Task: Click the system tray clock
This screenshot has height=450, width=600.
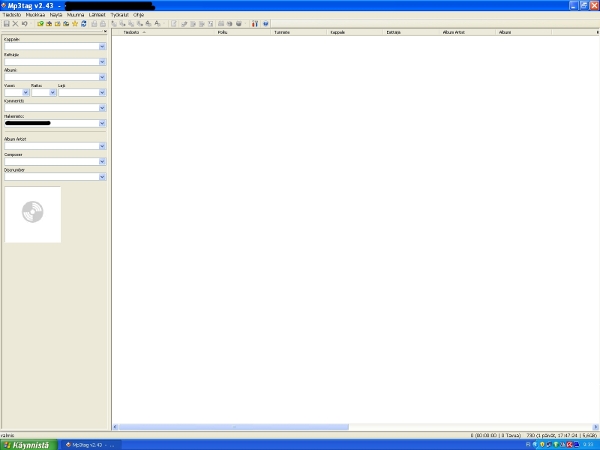Action: [x=588, y=445]
